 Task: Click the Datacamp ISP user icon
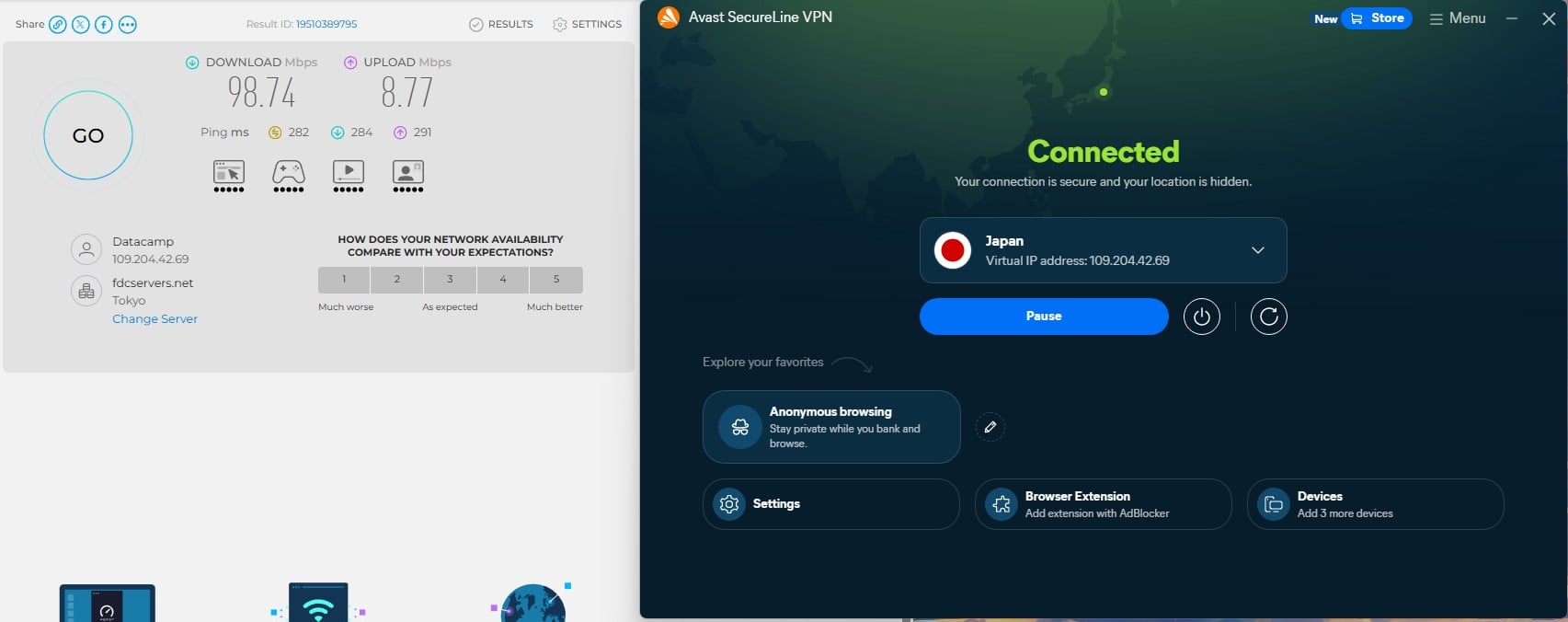pyautogui.click(x=86, y=249)
